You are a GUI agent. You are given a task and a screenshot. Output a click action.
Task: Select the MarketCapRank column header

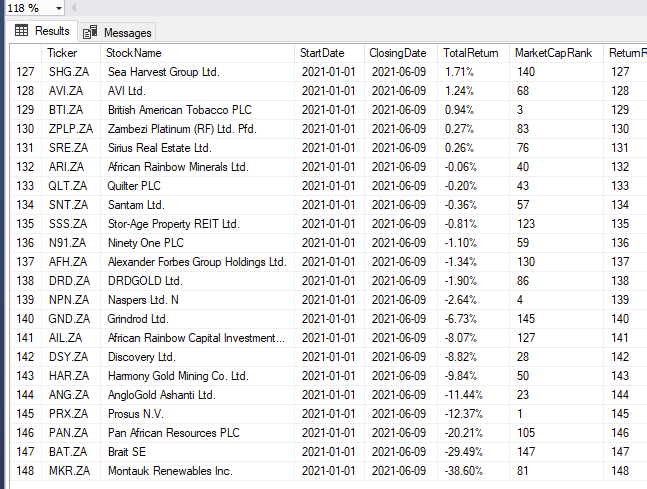point(556,53)
